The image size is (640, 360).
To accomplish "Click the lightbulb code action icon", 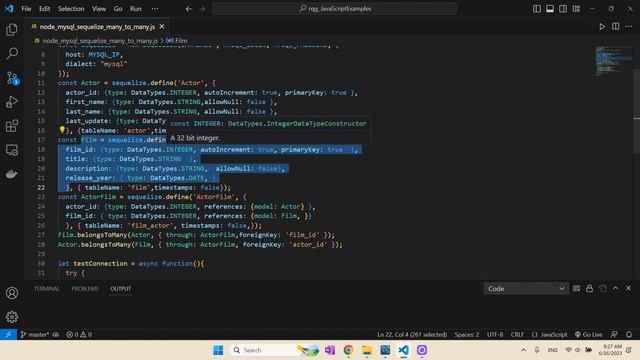I will 62,130.
